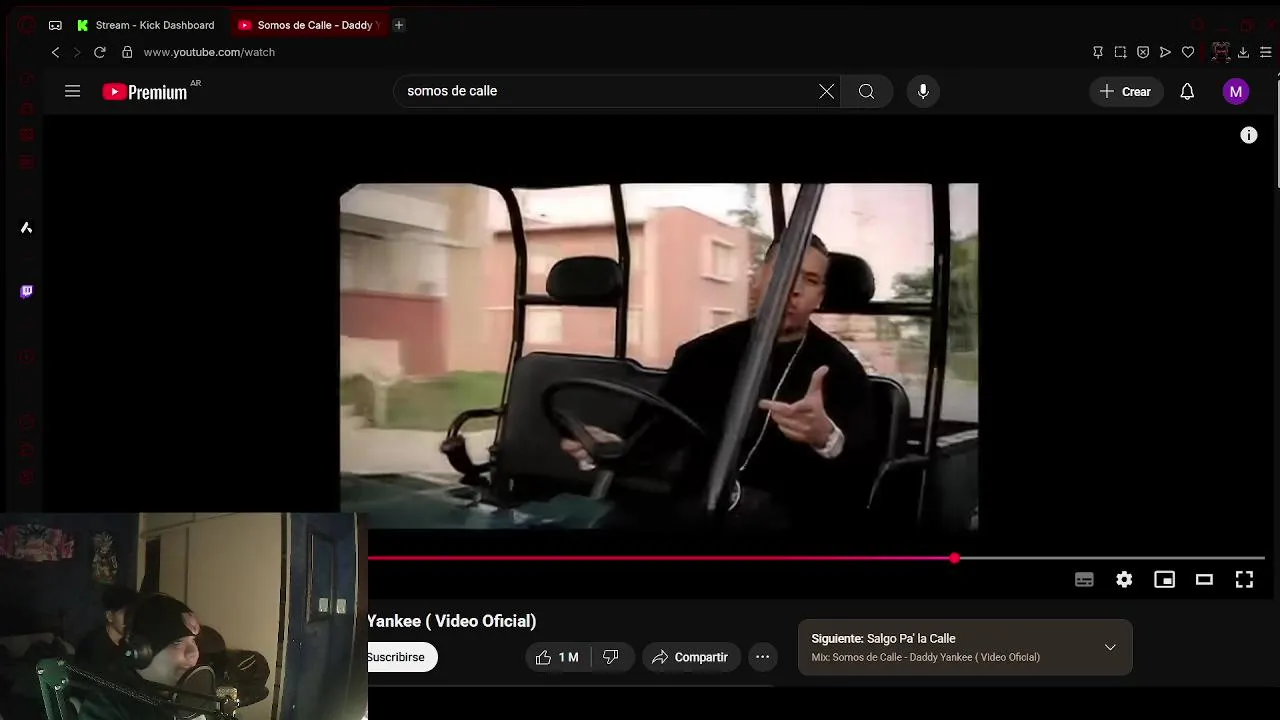This screenshot has height=720, width=1280.
Task: Dislike the video with thumbs down
Action: click(611, 657)
